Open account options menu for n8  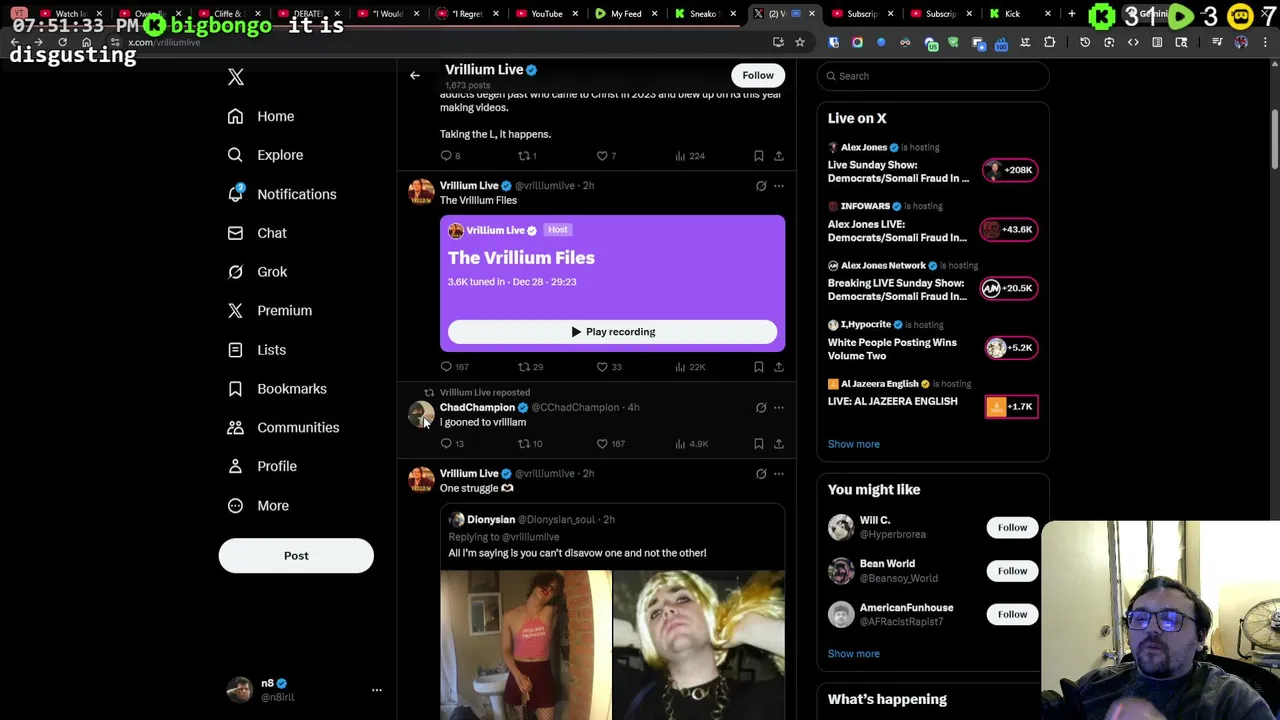point(377,690)
